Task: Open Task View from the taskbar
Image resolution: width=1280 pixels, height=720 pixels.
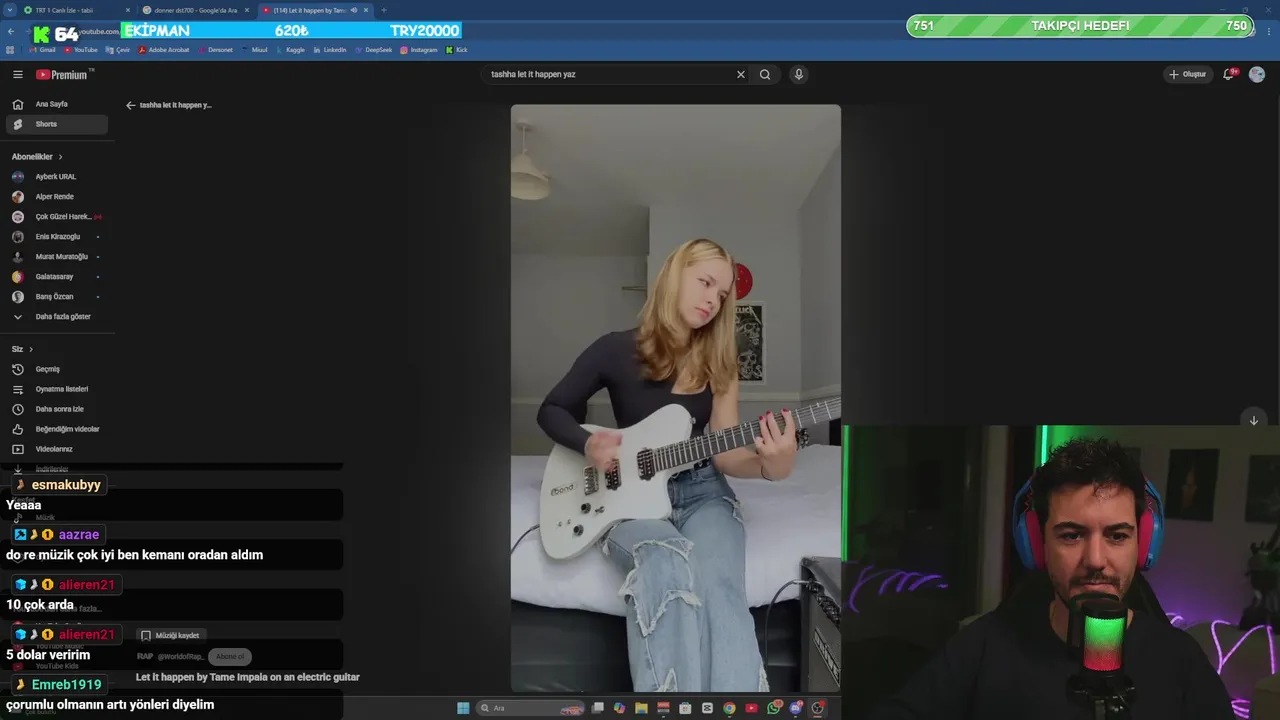Action: click(597, 708)
